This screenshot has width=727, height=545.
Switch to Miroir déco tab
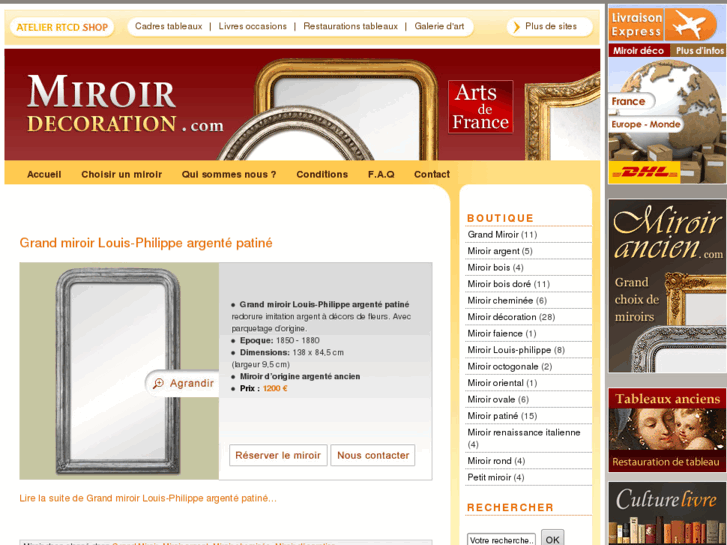click(x=639, y=51)
